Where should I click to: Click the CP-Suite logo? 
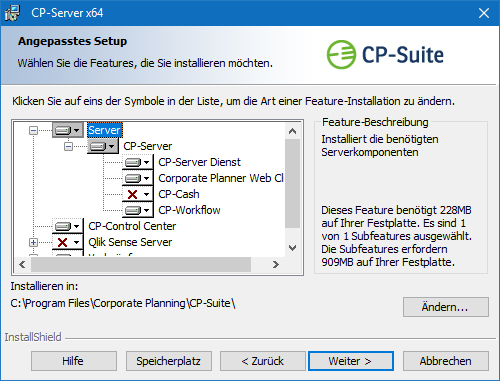[385, 55]
